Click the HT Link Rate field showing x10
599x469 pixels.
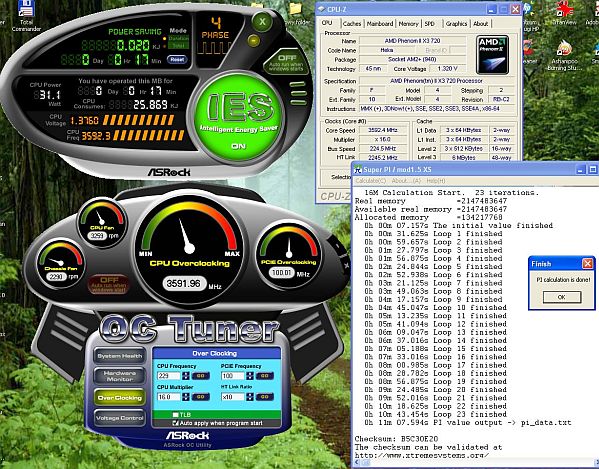click(x=232, y=397)
